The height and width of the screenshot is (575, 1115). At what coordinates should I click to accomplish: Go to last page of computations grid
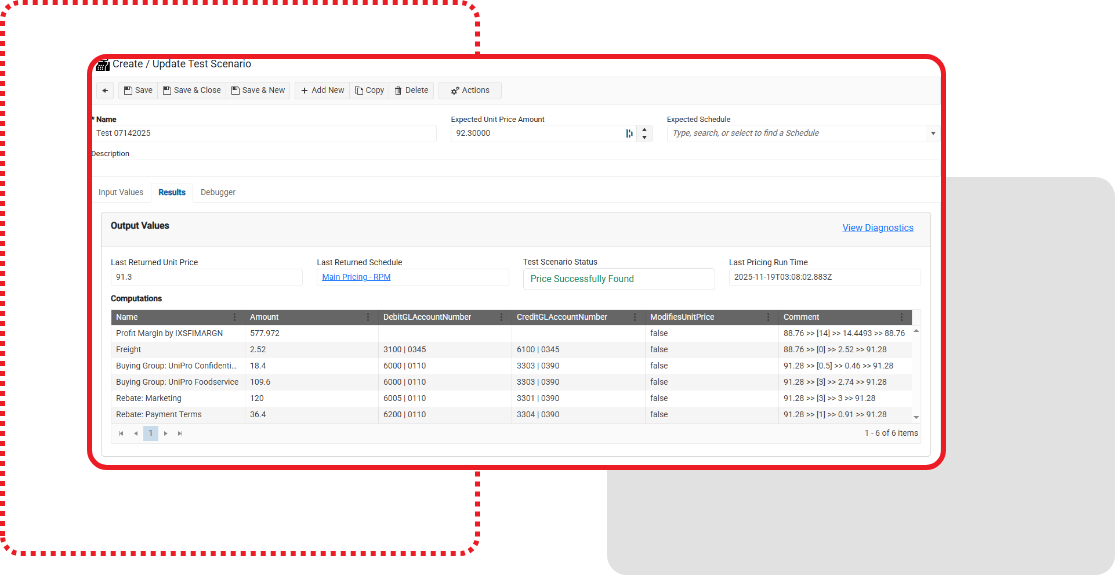point(180,433)
